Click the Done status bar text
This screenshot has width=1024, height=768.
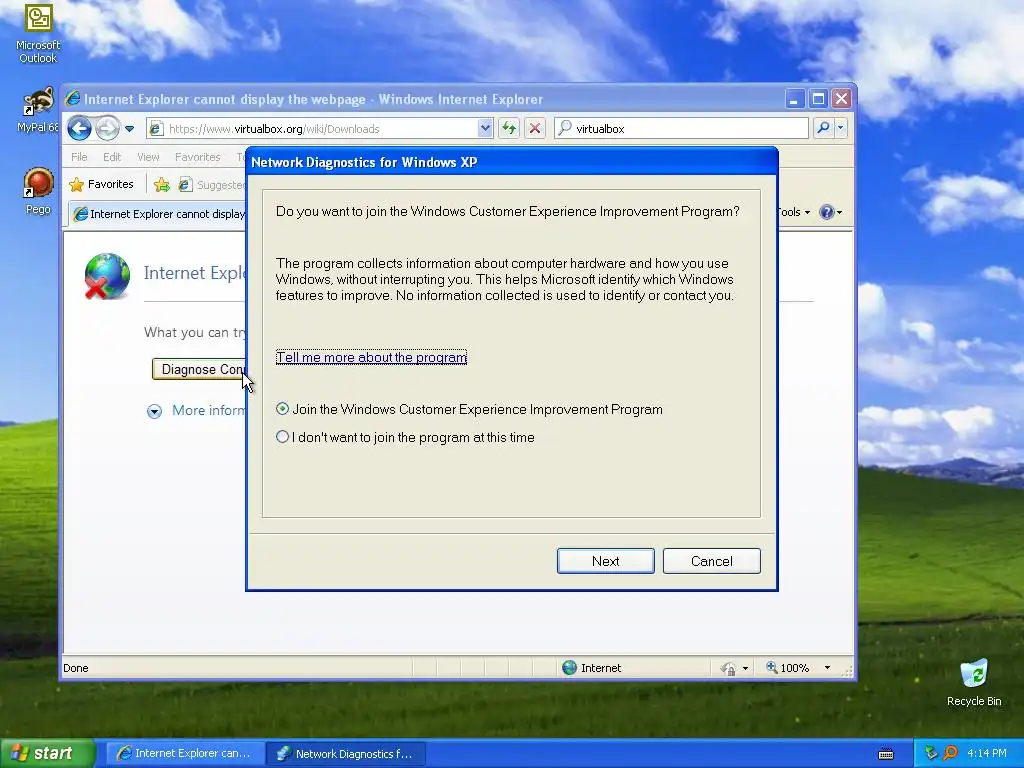point(76,667)
